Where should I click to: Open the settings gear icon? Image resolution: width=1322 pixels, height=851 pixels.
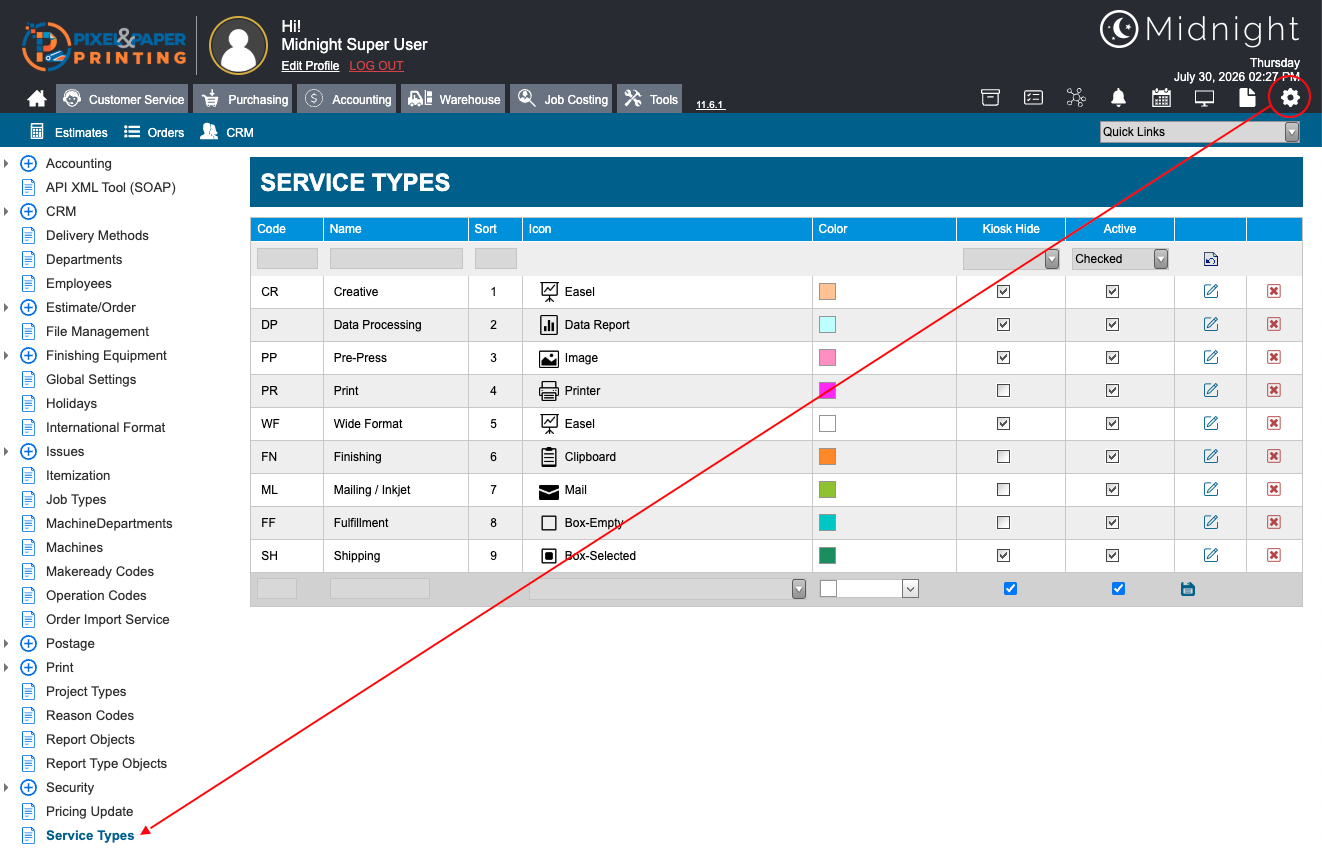click(1290, 97)
